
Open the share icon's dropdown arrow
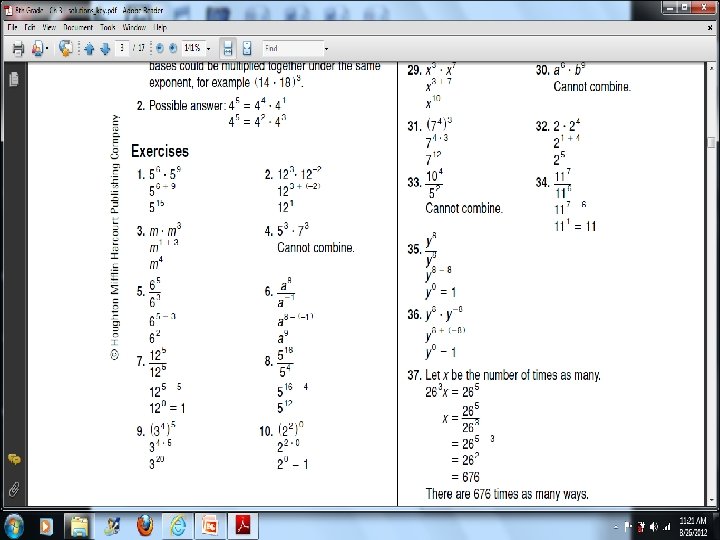pos(47,49)
